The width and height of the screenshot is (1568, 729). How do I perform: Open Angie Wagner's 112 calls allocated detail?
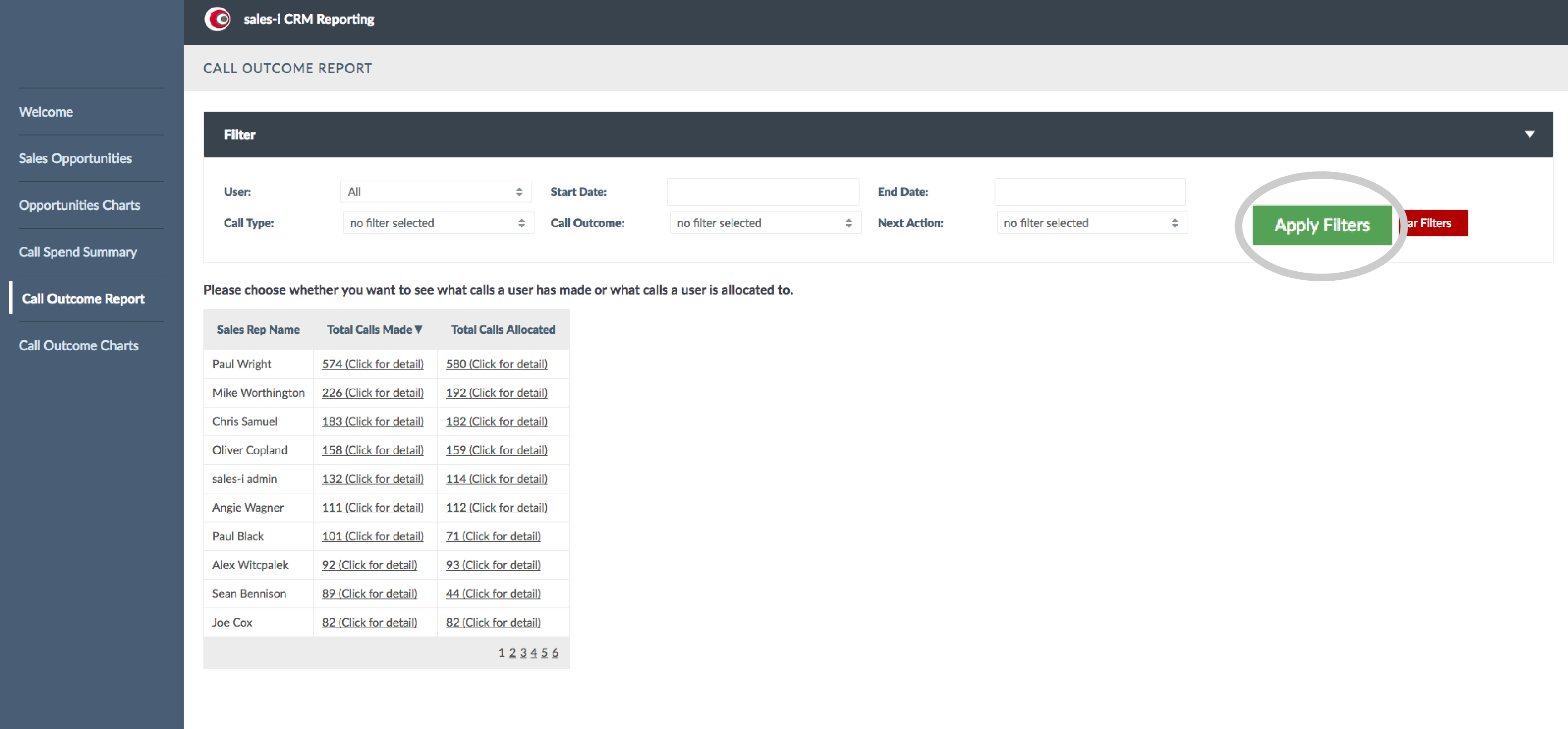click(x=497, y=507)
